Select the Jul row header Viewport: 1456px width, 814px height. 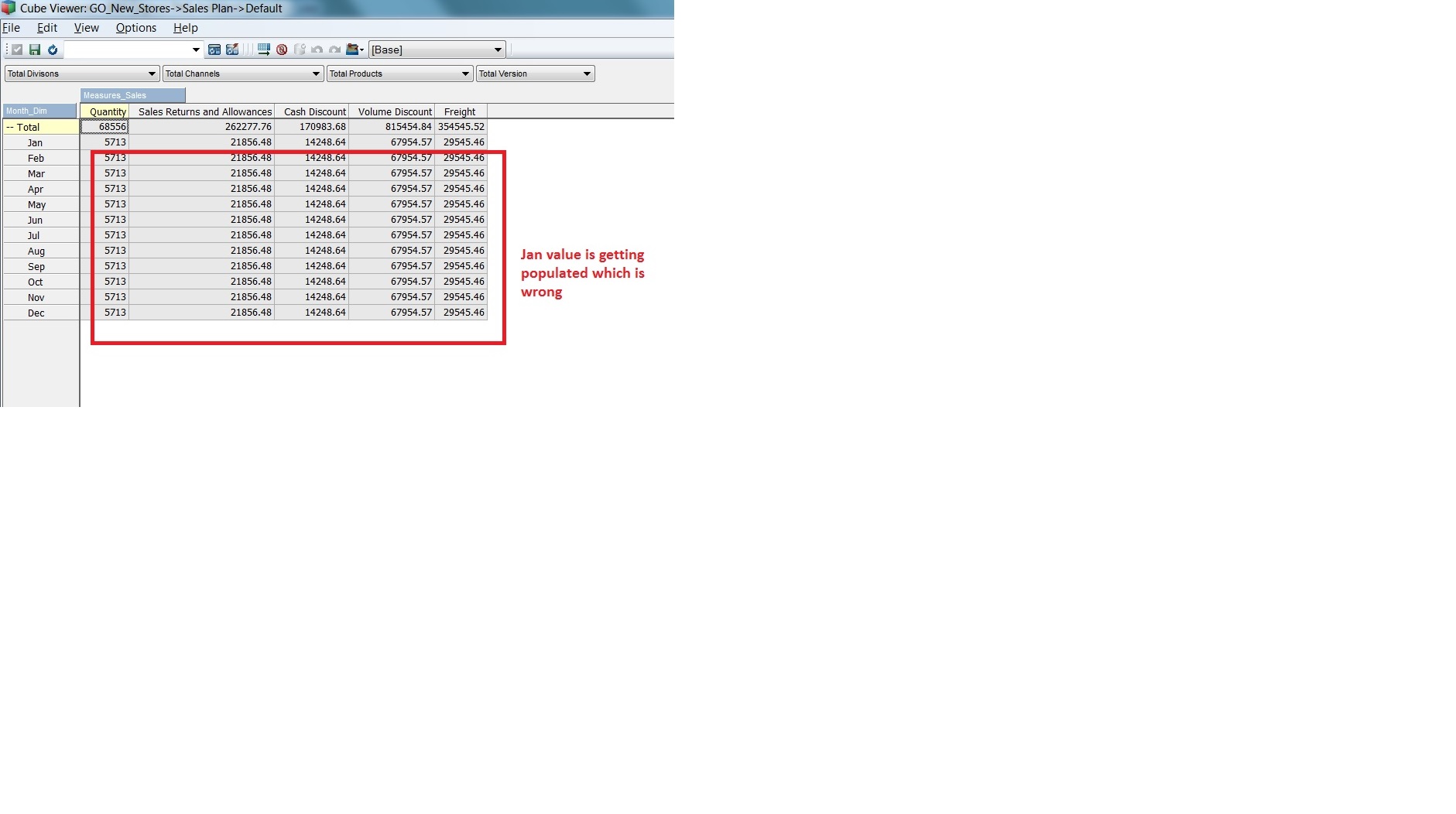coord(41,235)
